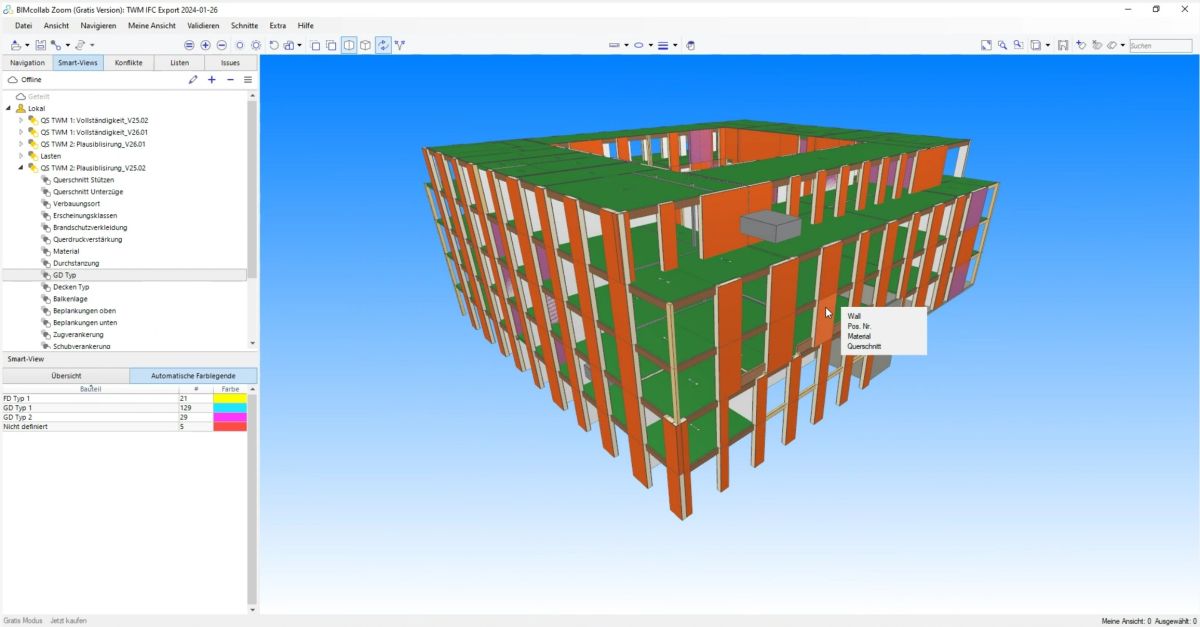Image resolution: width=1200 pixels, height=627 pixels.
Task: Click the Übersicht button
Action: [66, 376]
